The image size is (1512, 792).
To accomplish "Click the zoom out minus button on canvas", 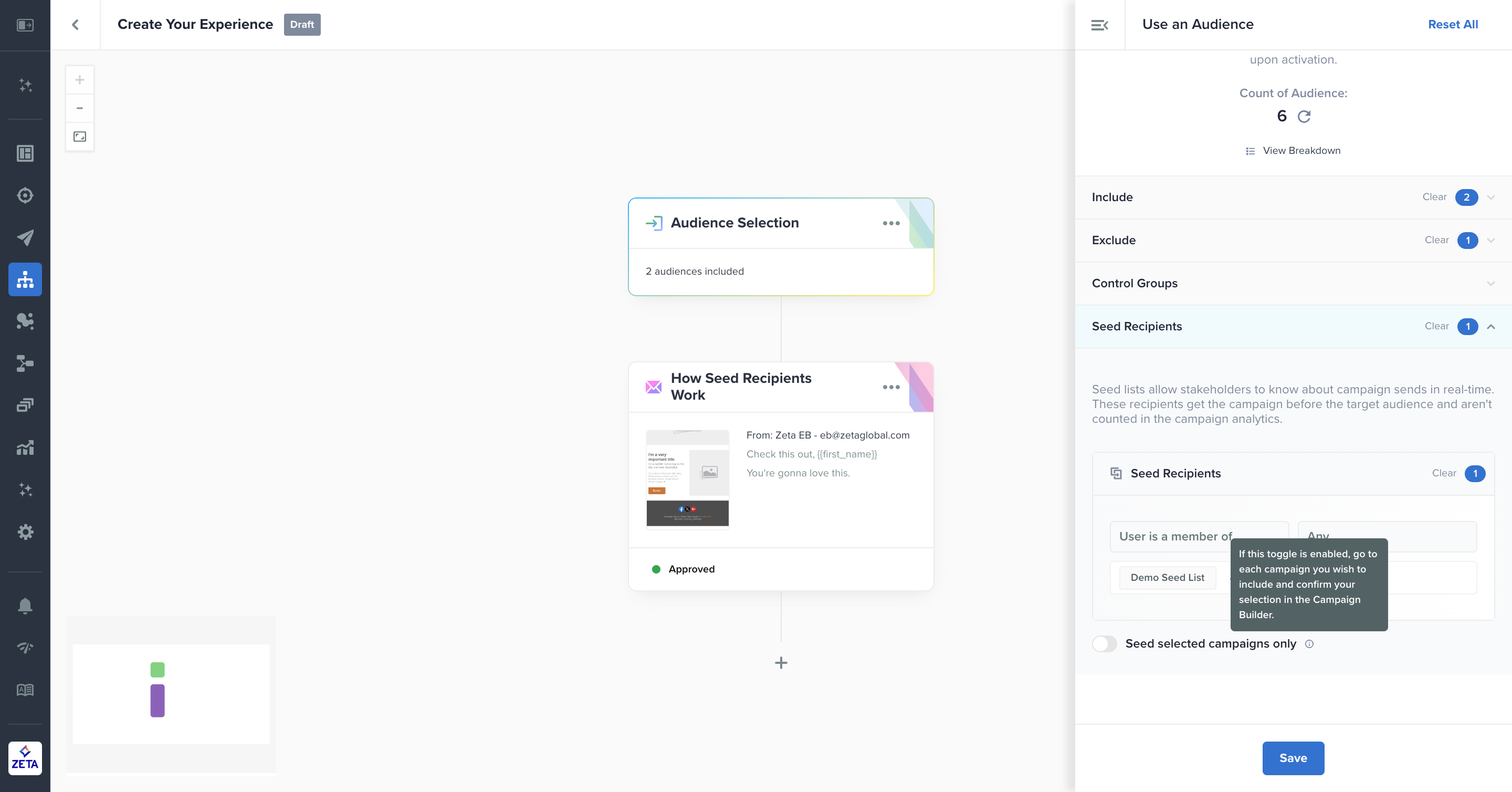I will point(80,108).
